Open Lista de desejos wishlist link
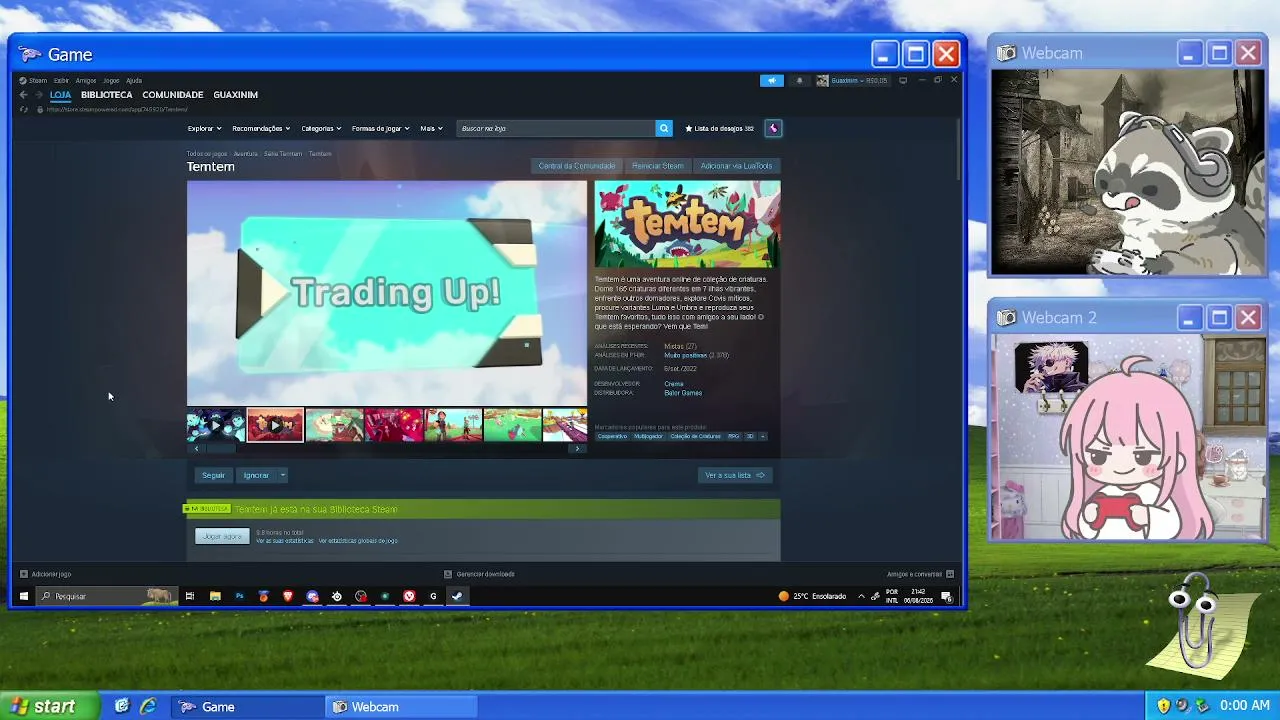The width and height of the screenshot is (1280, 720). (719, 128)
